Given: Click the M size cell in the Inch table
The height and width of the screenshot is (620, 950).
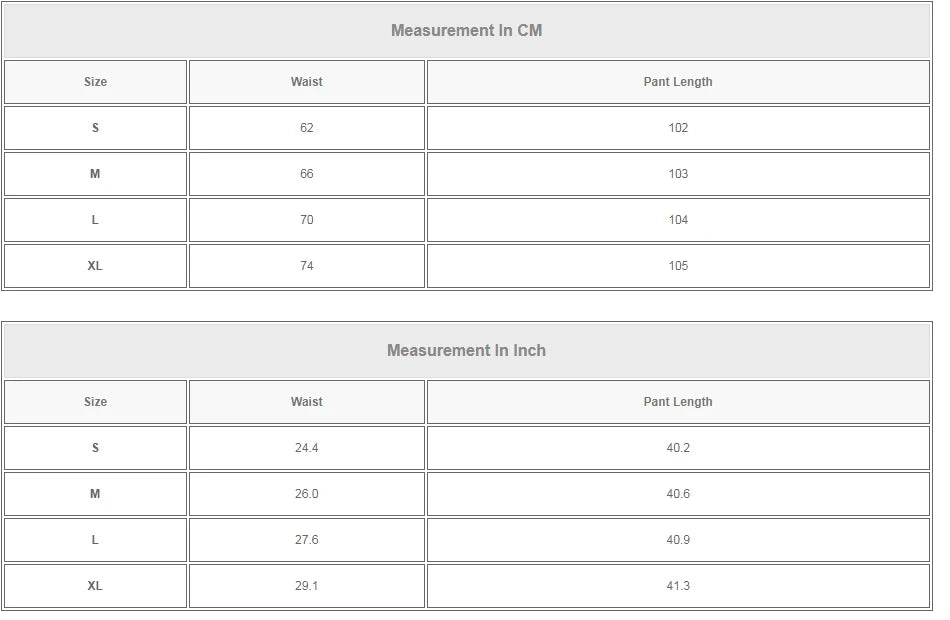Looking at the screenshot, I should point(95,494).
